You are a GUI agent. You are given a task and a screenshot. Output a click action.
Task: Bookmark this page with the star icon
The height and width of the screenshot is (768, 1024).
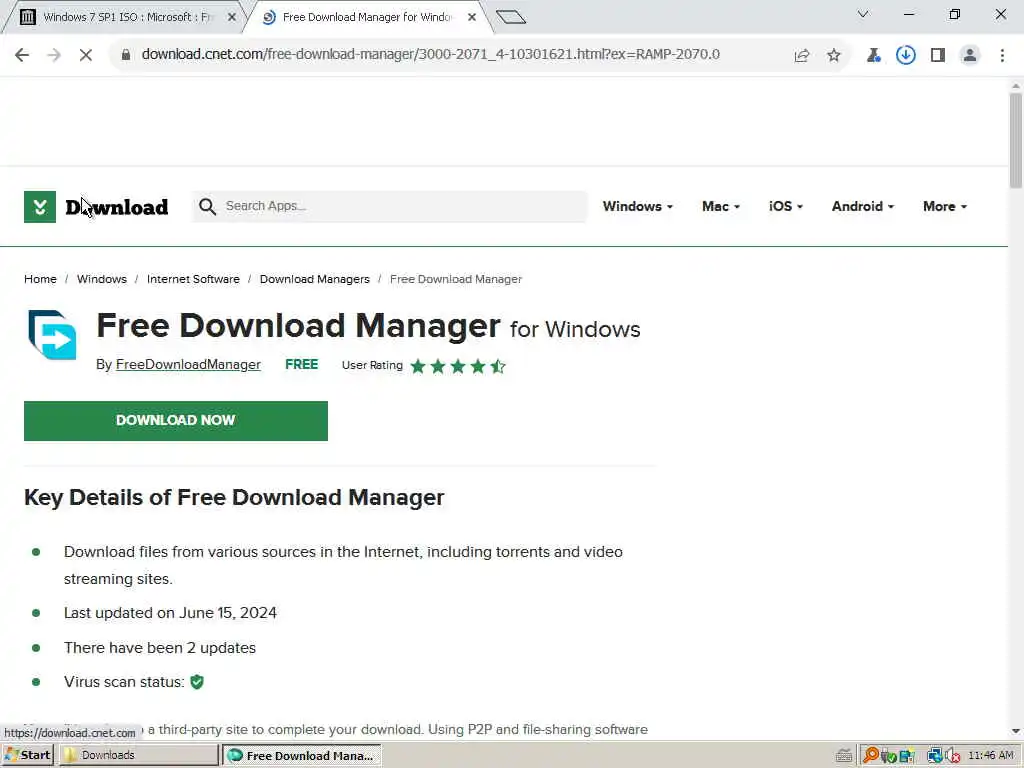(834, 56)
